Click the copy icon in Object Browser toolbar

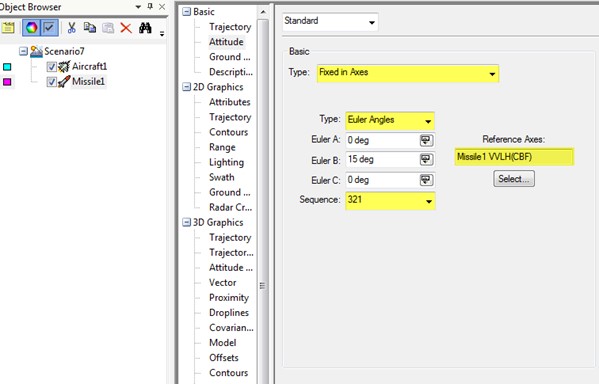(x=90, y=28)
